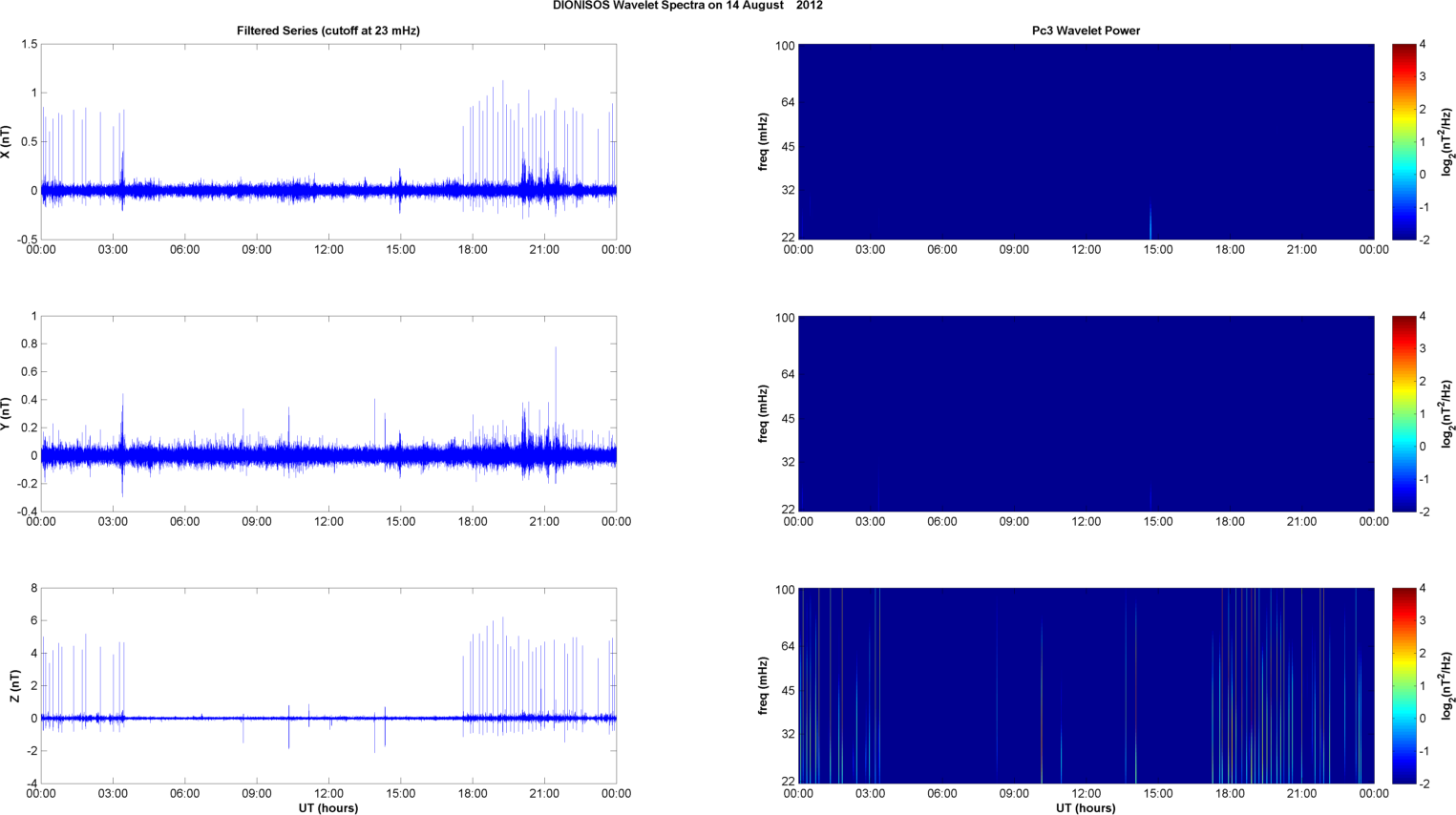Click the 'Filtered Series (cutoff at 23 mHz)' heading
1456x815 pixels.
(328, 31)
